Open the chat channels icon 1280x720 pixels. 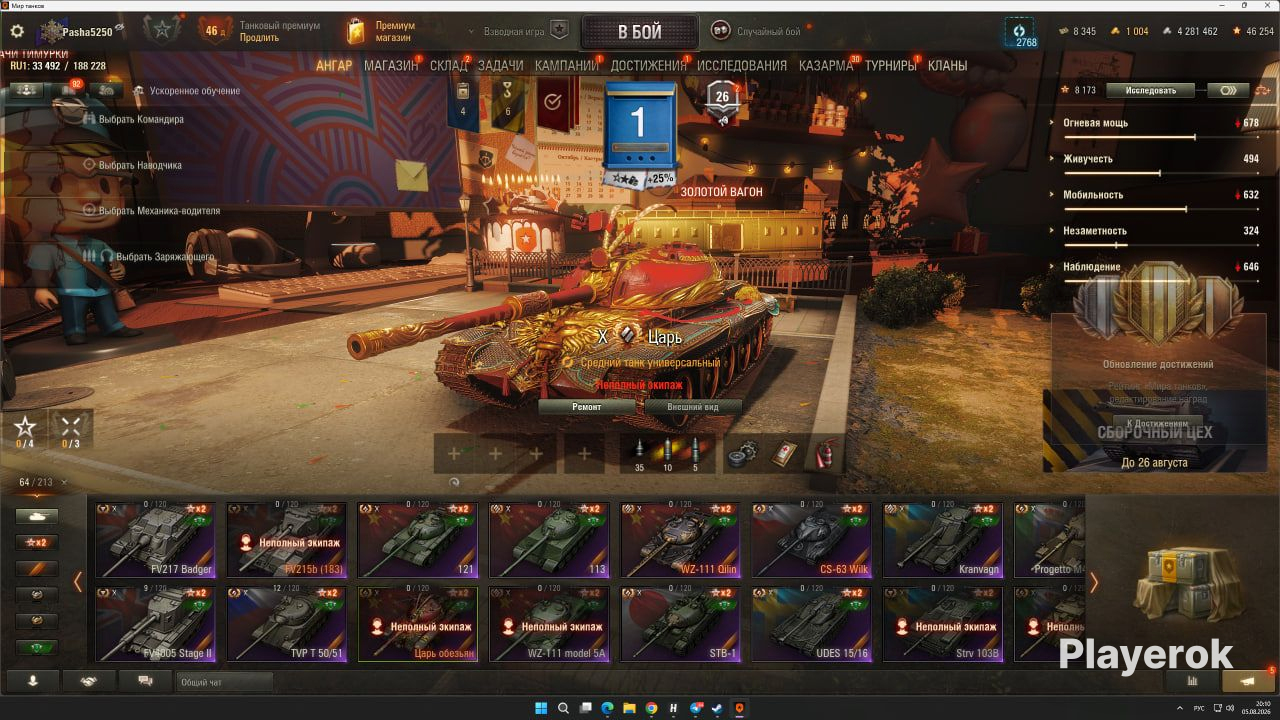(145, 681)
